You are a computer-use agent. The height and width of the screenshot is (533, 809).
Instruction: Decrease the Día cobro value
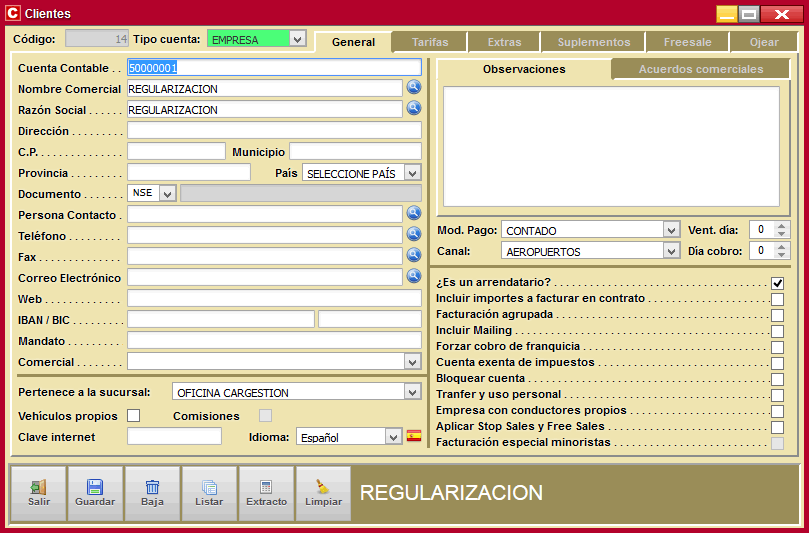click(x=782, y=255)
